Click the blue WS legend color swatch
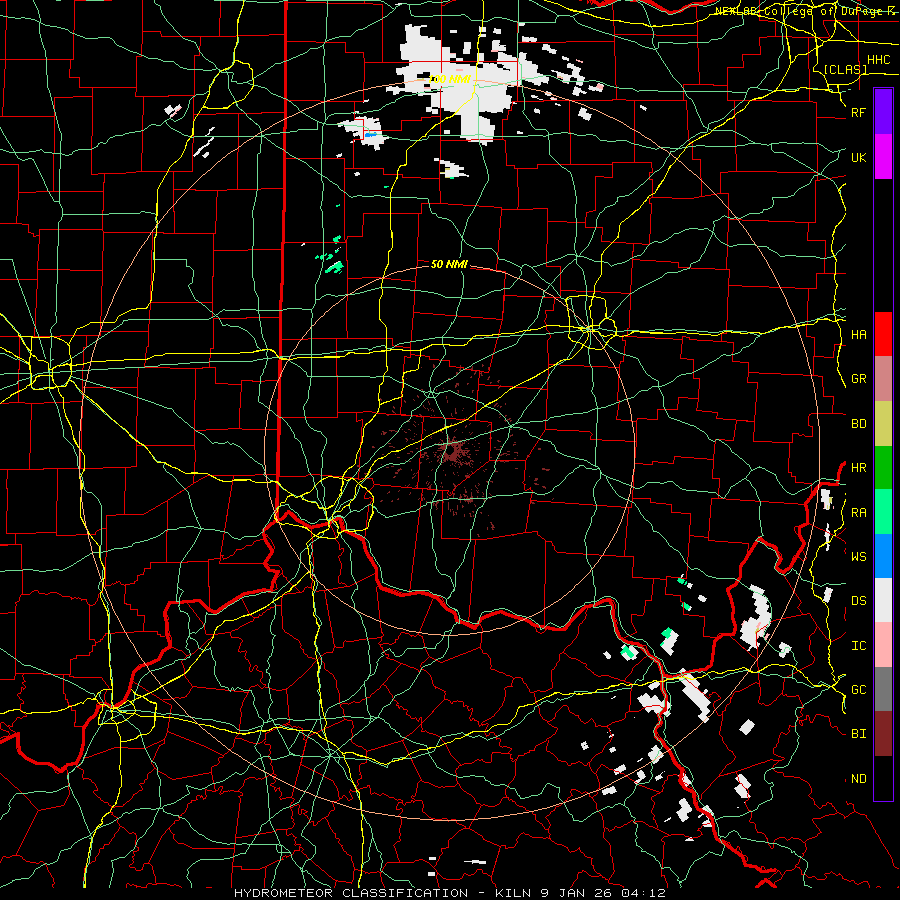This screenshot has height=900, width=900. [883, 556]
